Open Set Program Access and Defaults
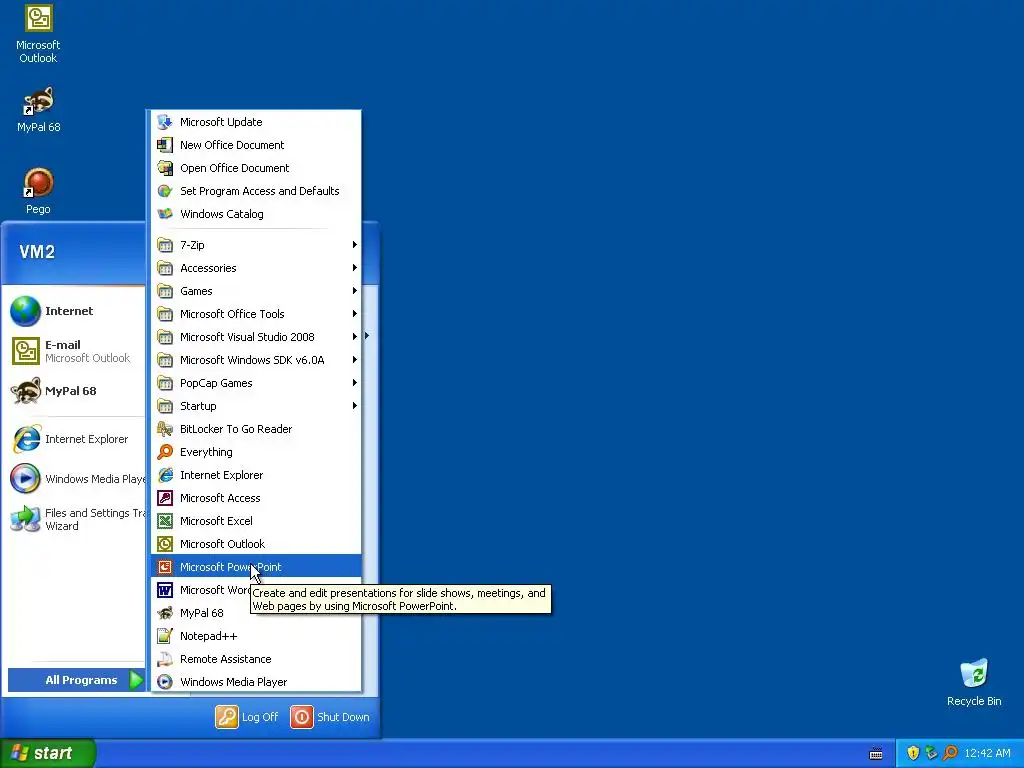This screenshot has height=768, width=1024. tap(256, 191)
